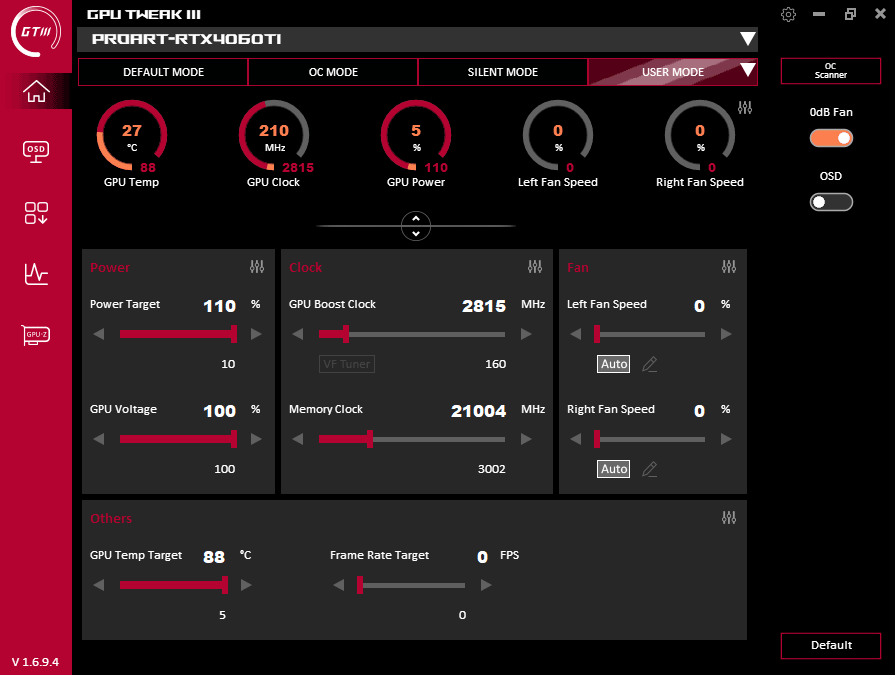
Task: Click the GPU Clock gauge
Action: point(274,136)
